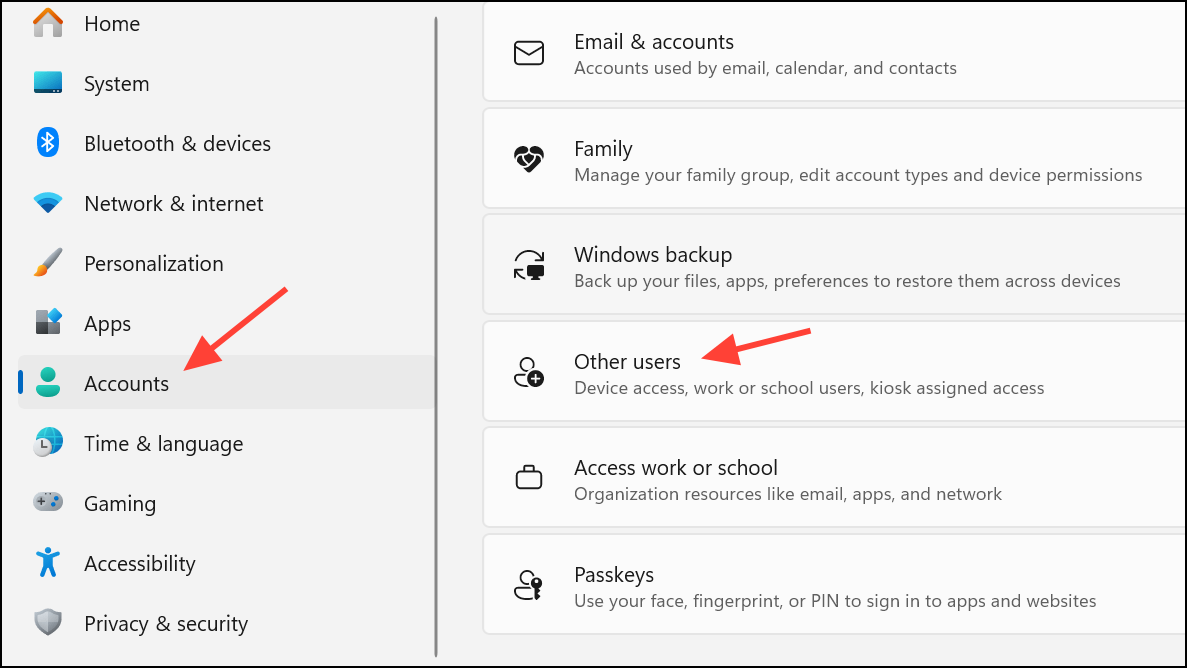Screen dimensions: 1187x668
Task: Select Accounts in the sidebar
Action: tap(127, 384)
